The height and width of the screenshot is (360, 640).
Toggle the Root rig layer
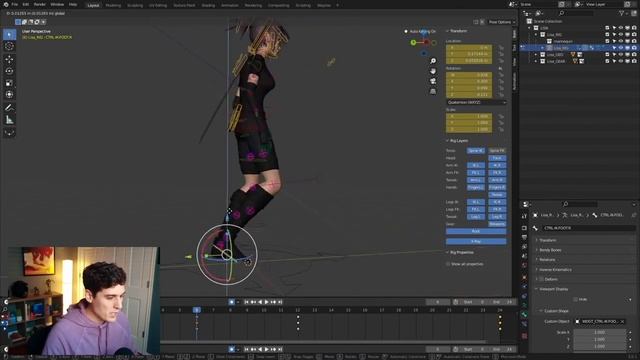point(476,231)
